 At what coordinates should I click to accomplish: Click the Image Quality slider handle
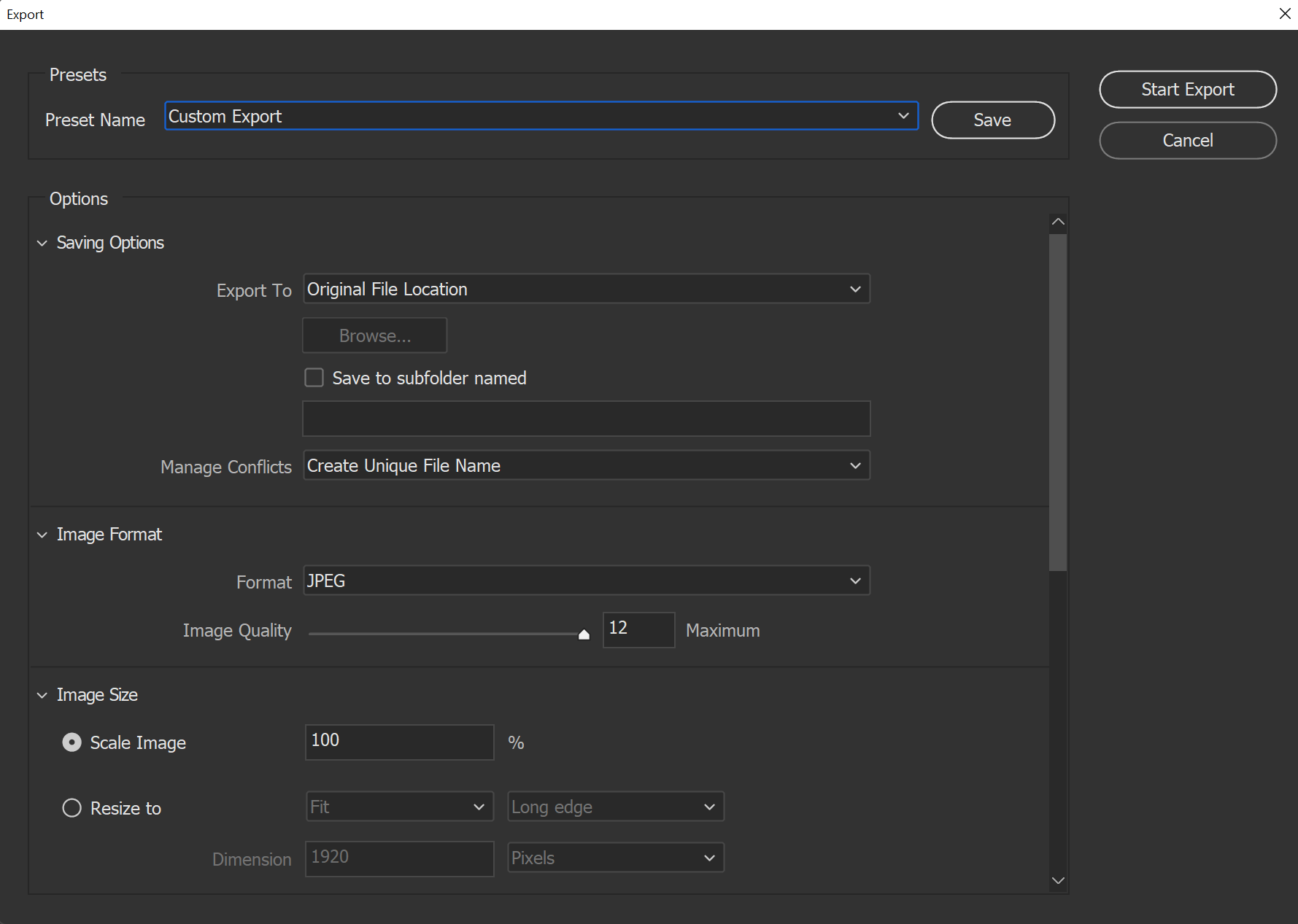pos(584,634)
